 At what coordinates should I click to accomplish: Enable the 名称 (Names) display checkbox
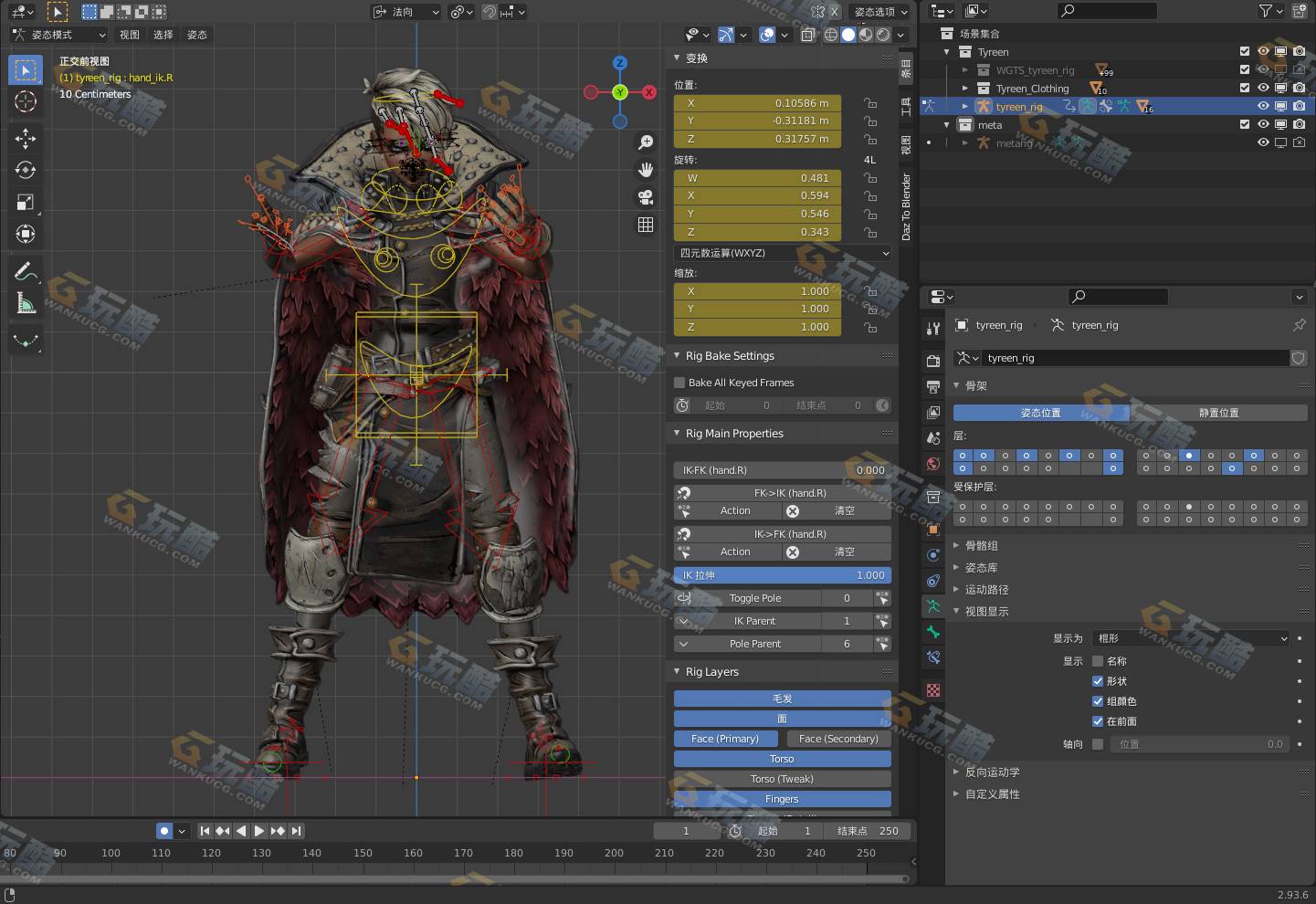1098,661
